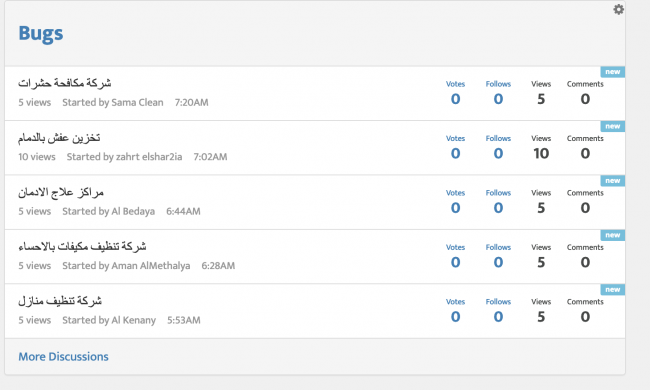This screenshot has width=650, height=390.
Task: Open the Sama Clean discussion title
Action: pyautogui.click(x=65, y=83)
